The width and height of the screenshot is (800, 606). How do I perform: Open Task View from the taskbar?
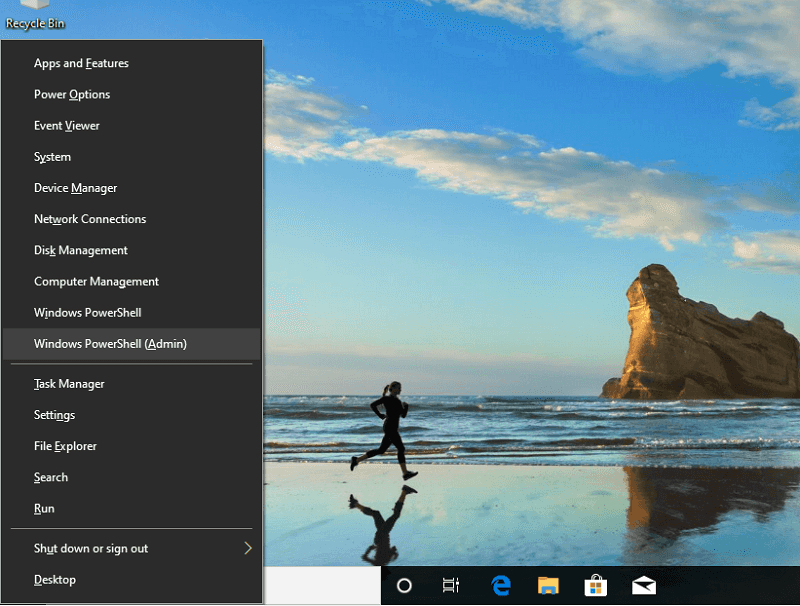(x=451, y=586)
